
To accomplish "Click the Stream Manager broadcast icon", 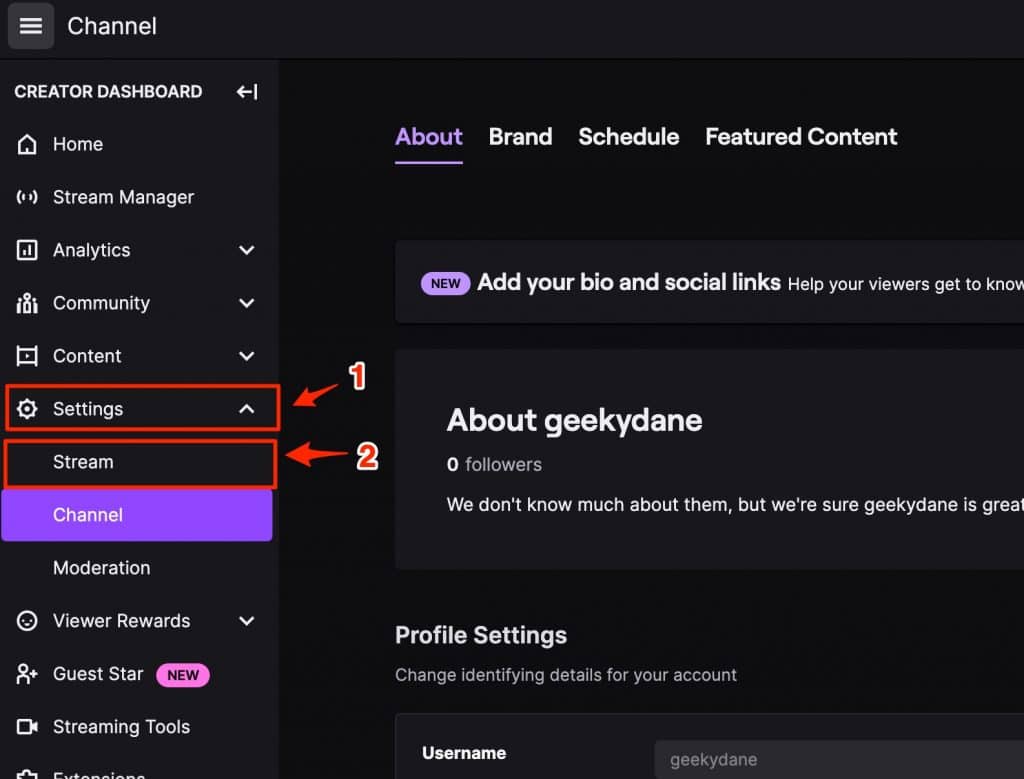I will coord(27,197).
